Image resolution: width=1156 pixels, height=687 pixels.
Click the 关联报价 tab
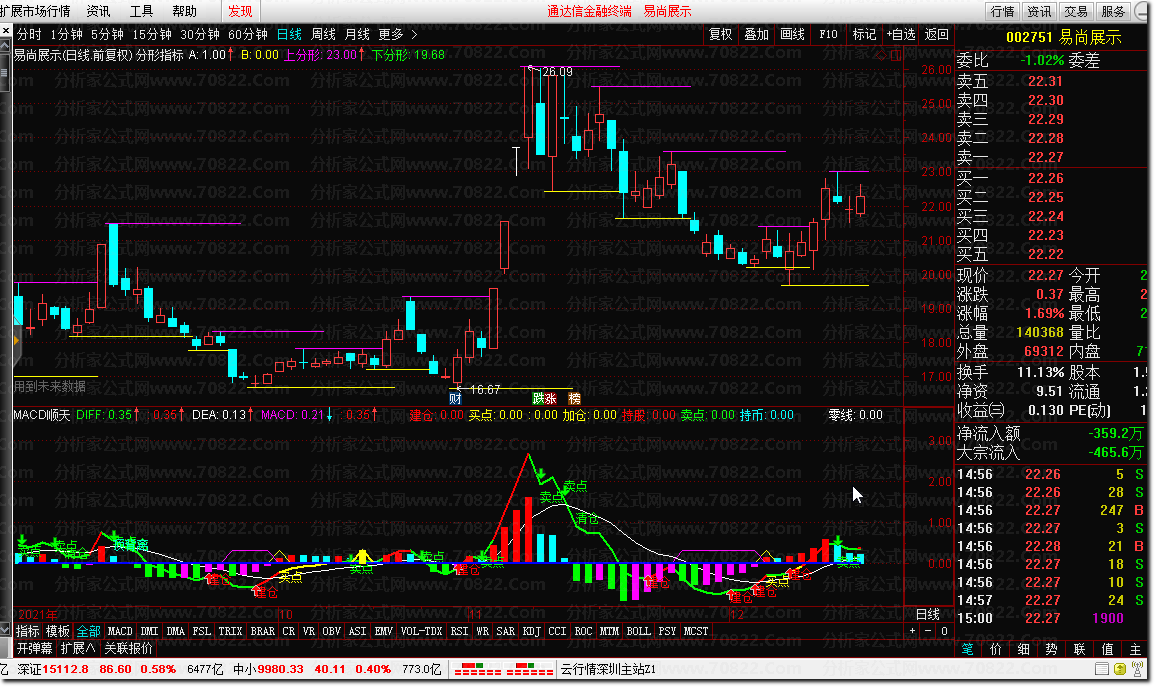coord(128,649)
